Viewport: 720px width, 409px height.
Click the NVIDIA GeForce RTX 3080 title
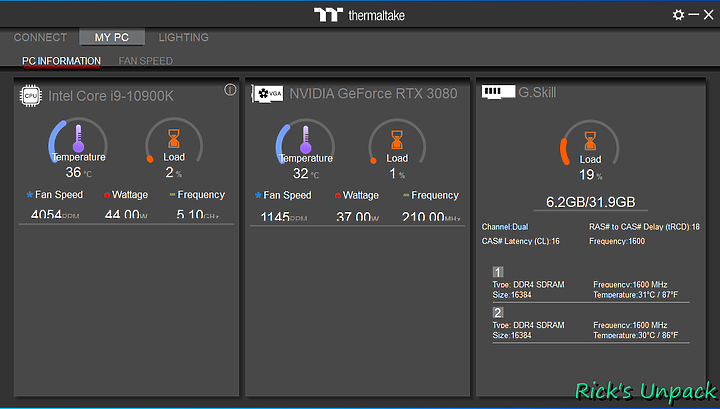(373, 94)
